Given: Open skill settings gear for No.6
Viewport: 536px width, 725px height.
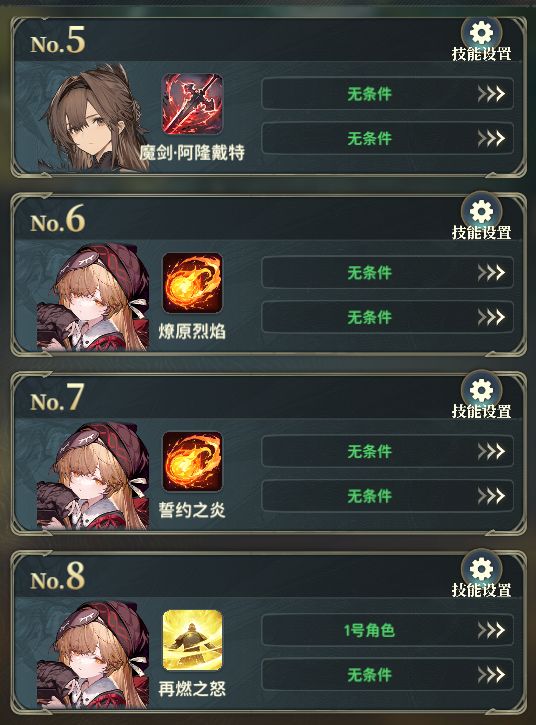Looking at the screenshot, I should tap(481, 219).
